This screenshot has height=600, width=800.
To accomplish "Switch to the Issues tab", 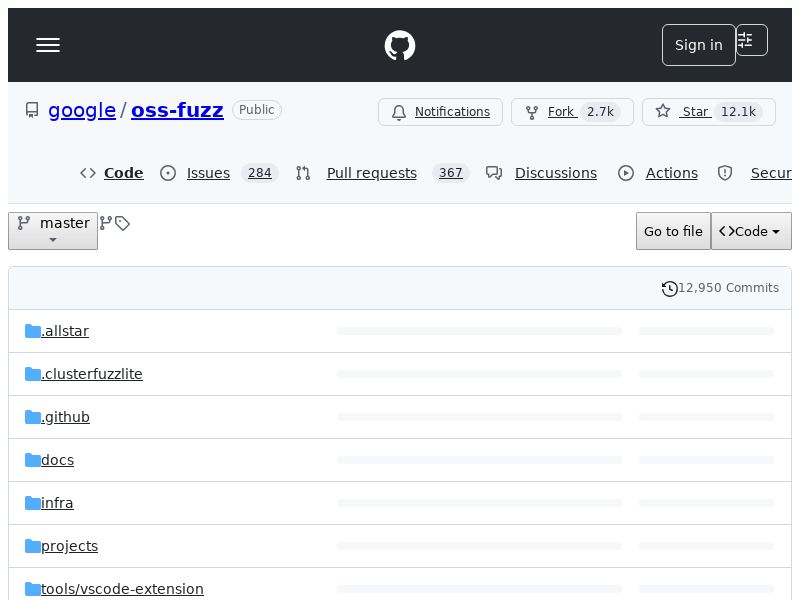I will pos(208,173).
